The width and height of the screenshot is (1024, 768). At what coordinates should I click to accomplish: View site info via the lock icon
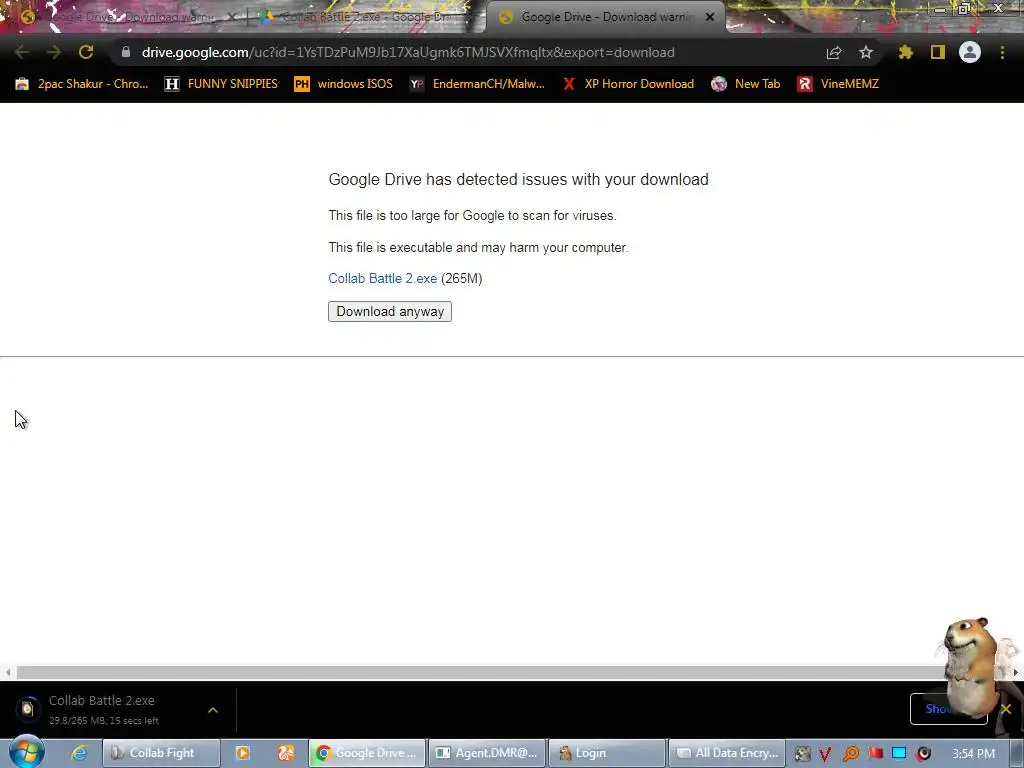pyautogui.click(x=126, y=52)
